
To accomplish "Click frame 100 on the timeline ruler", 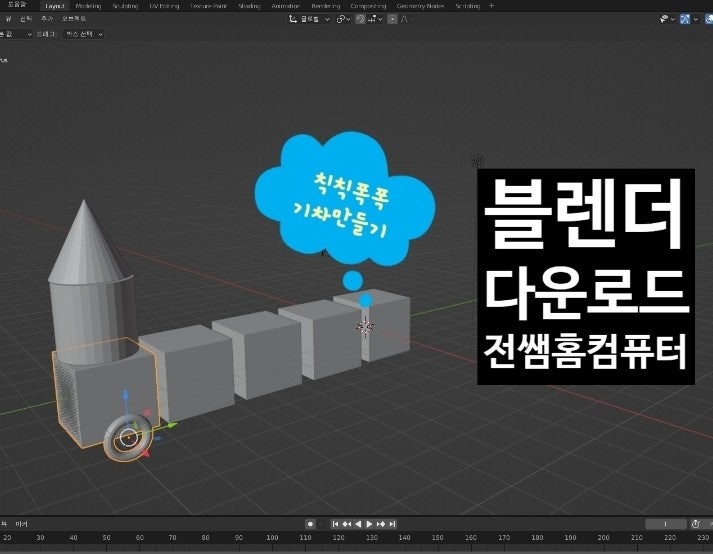I will pyautogui.click(x=272, y=538).
